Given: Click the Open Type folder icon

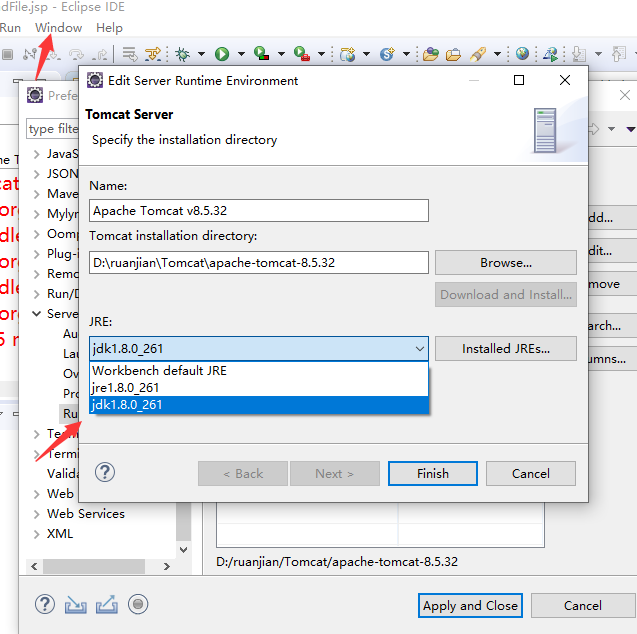Looking at the screenshot, I should click(x=431, y=54).
